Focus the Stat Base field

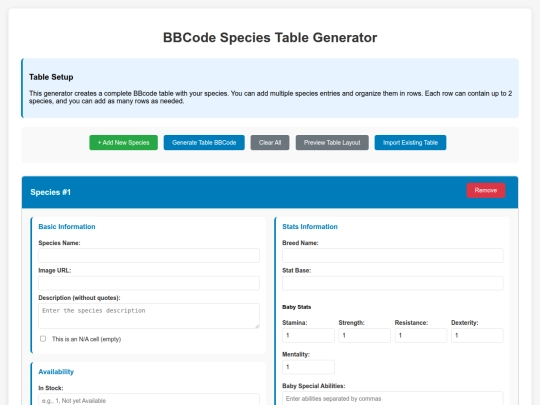point(393,283)
